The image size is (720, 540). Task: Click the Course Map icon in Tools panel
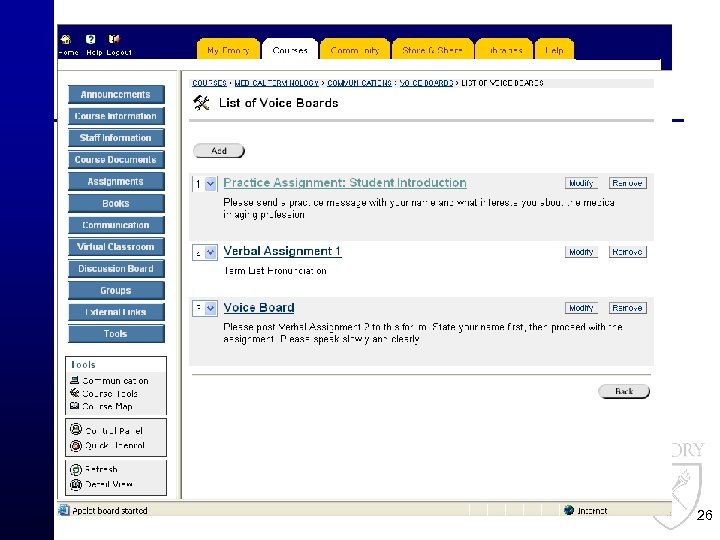[74, 406]
